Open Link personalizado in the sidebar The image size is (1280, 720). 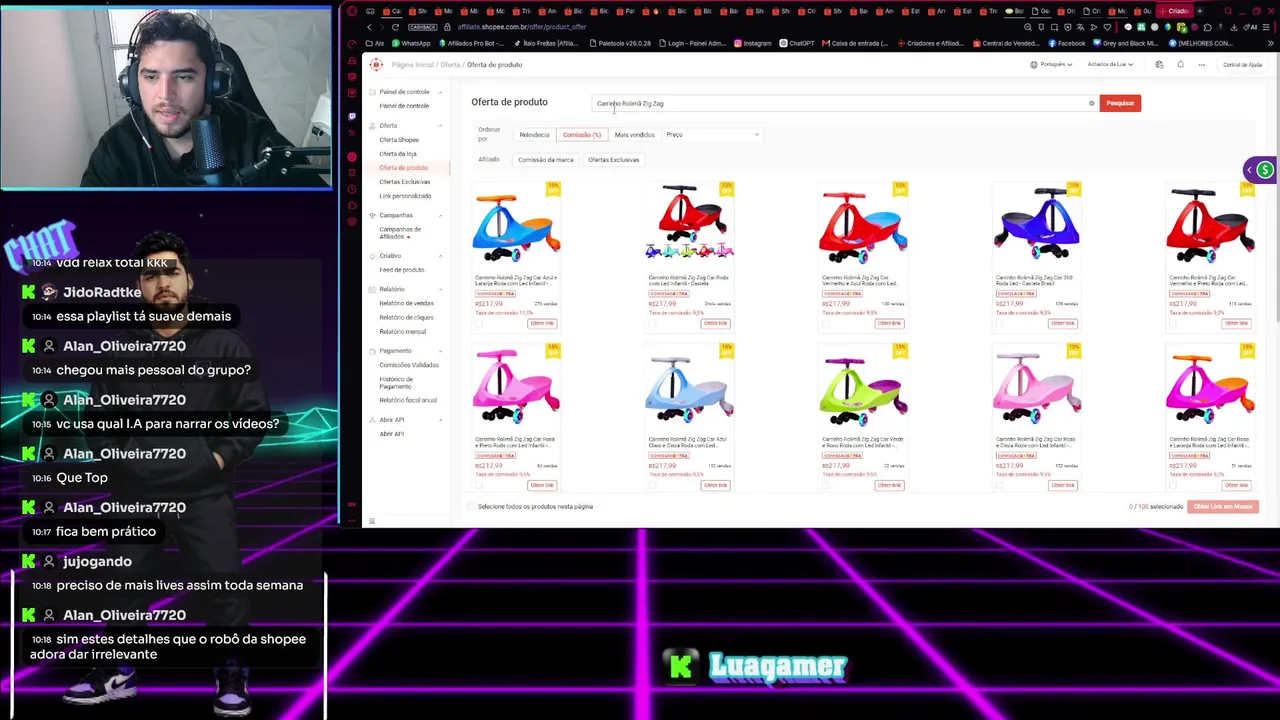pyautogui.click(x=405, y=196)
